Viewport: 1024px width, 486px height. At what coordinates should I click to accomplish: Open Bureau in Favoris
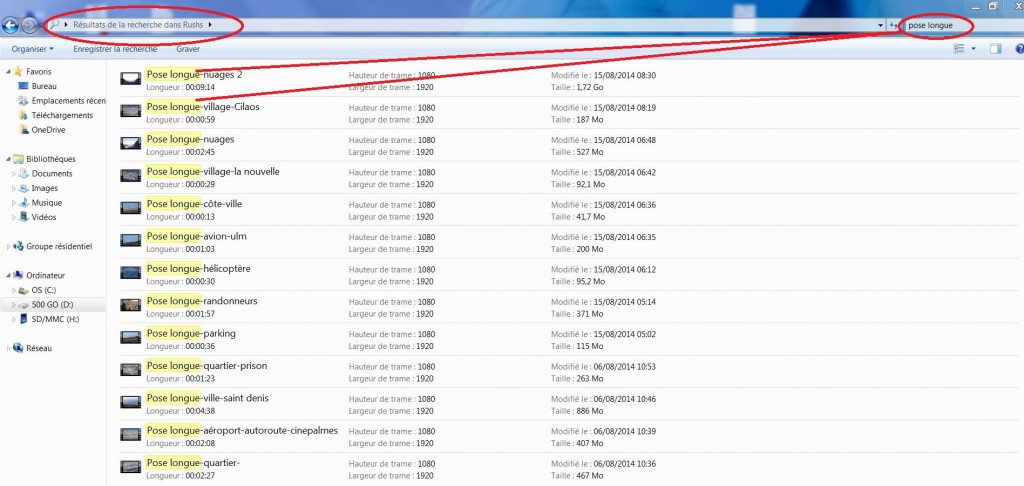(x=44, y=86)
